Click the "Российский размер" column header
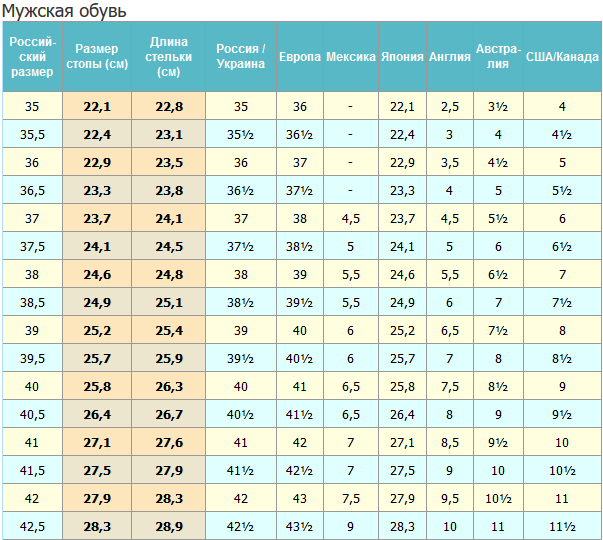 coord(32,57)
